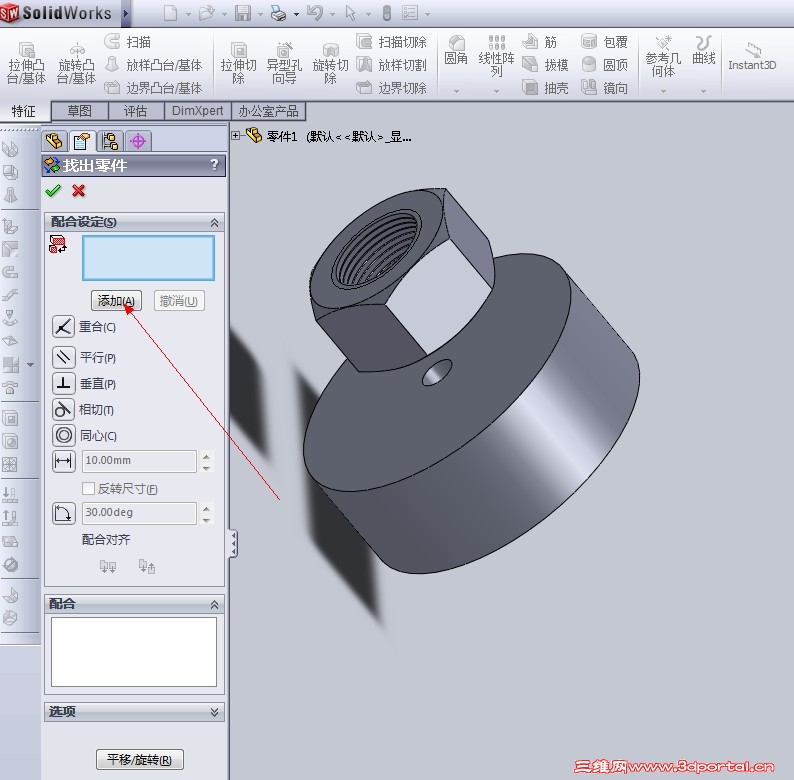794x780 pixels.
Task: Confirm with the green checkmark
Action: (53, 191)
